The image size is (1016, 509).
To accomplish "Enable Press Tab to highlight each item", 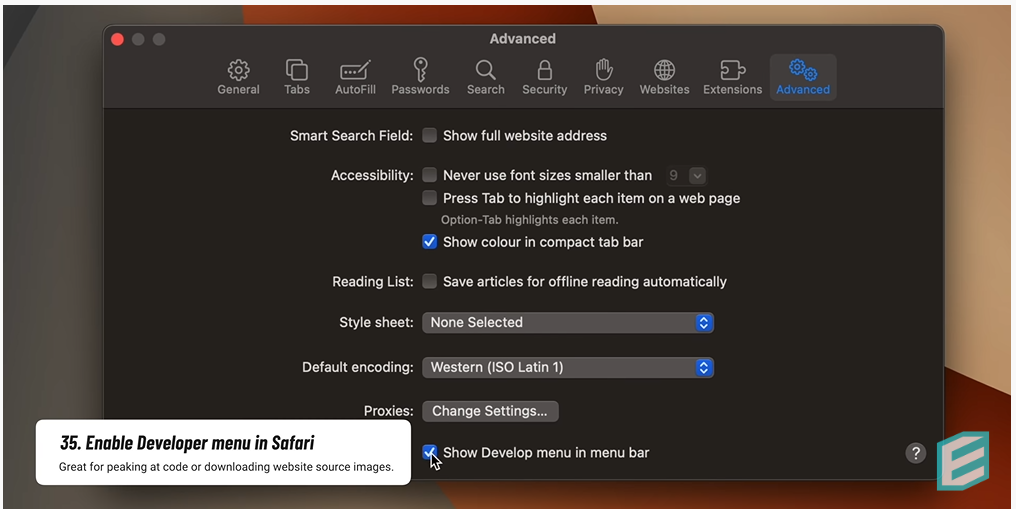I will tap(429, 198).
